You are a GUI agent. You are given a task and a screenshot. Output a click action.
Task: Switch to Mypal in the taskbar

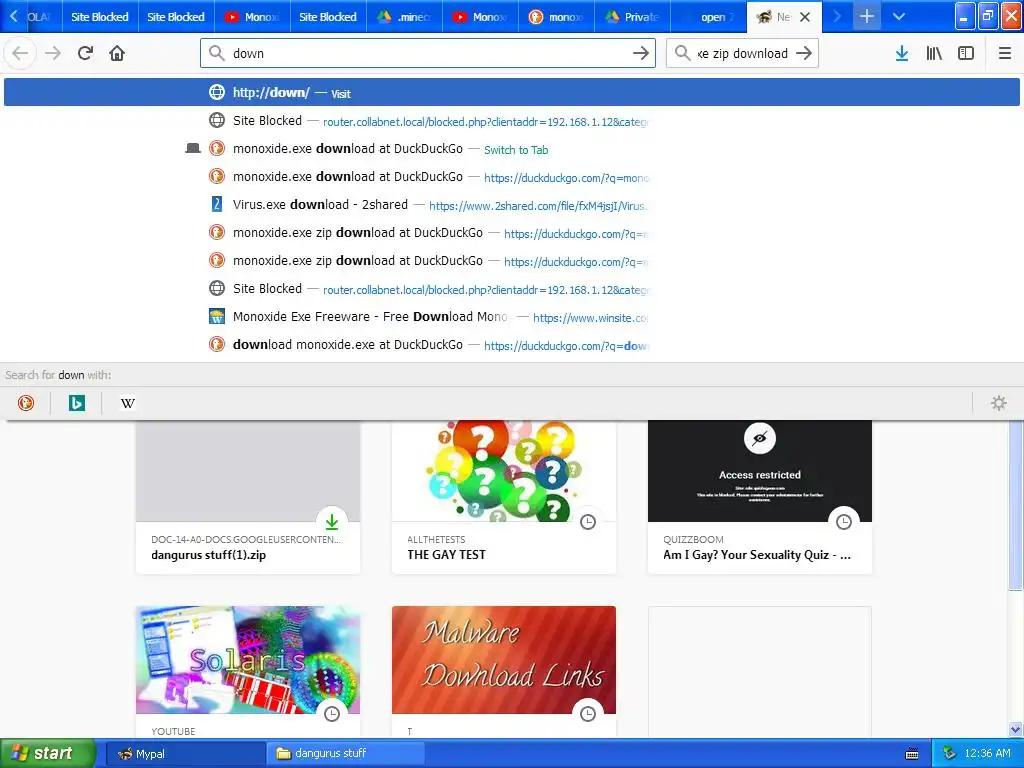(x=185, y=754)
